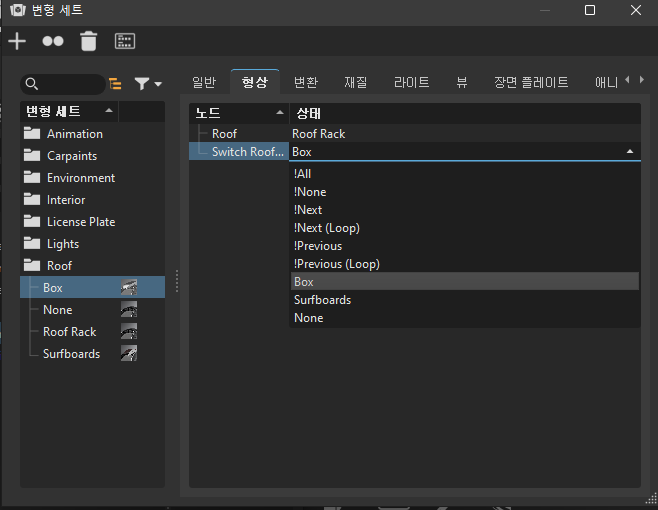Switch to the 뷰 tab
Screen dimensions: 658x510
pos(462,82)
